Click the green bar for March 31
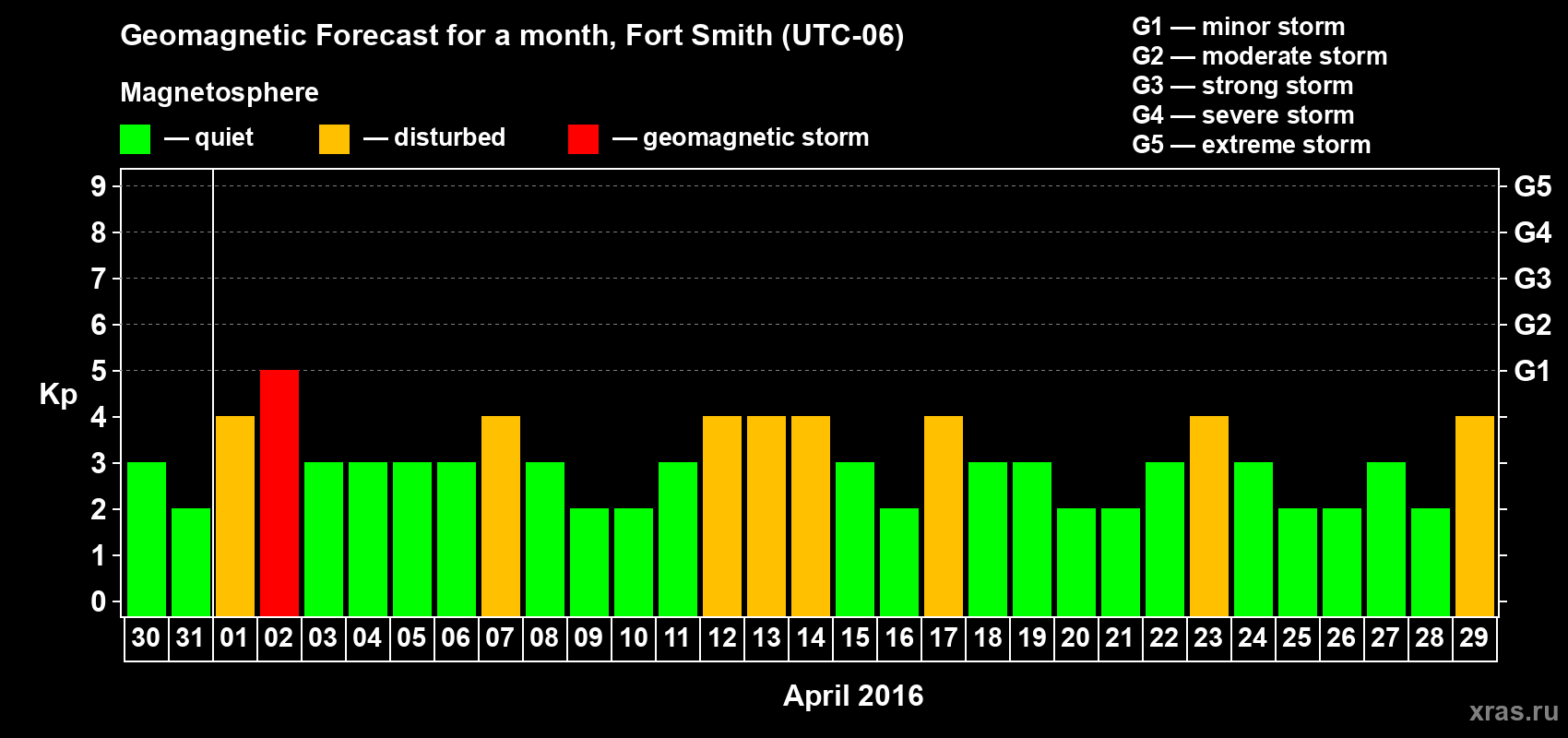Image resolution: width=1568 pixels, height=738 pixels. 191,562
